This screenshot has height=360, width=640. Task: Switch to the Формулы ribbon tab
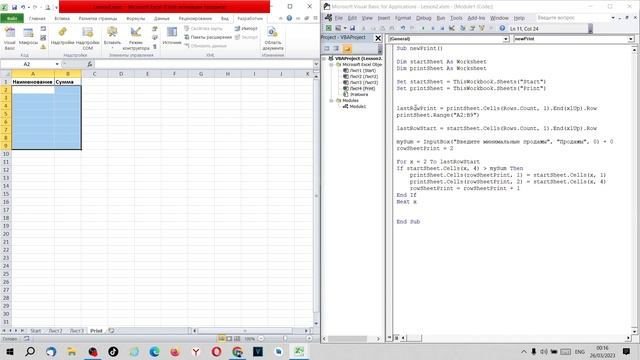click(136, 18)
